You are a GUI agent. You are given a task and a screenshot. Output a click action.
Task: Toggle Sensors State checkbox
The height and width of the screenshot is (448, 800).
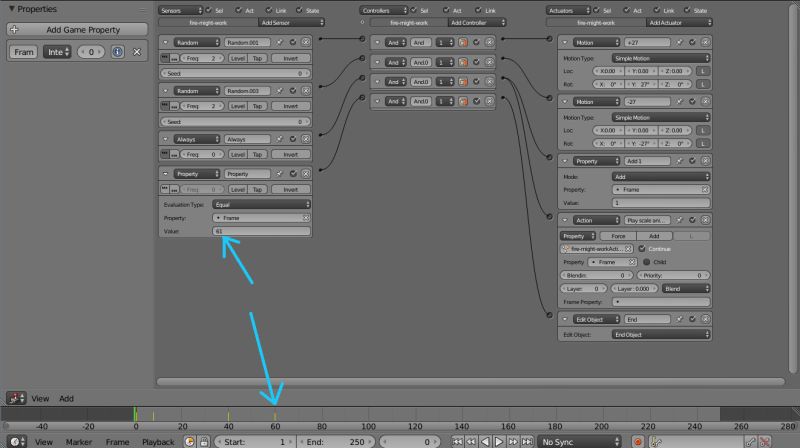click(299, 10)
